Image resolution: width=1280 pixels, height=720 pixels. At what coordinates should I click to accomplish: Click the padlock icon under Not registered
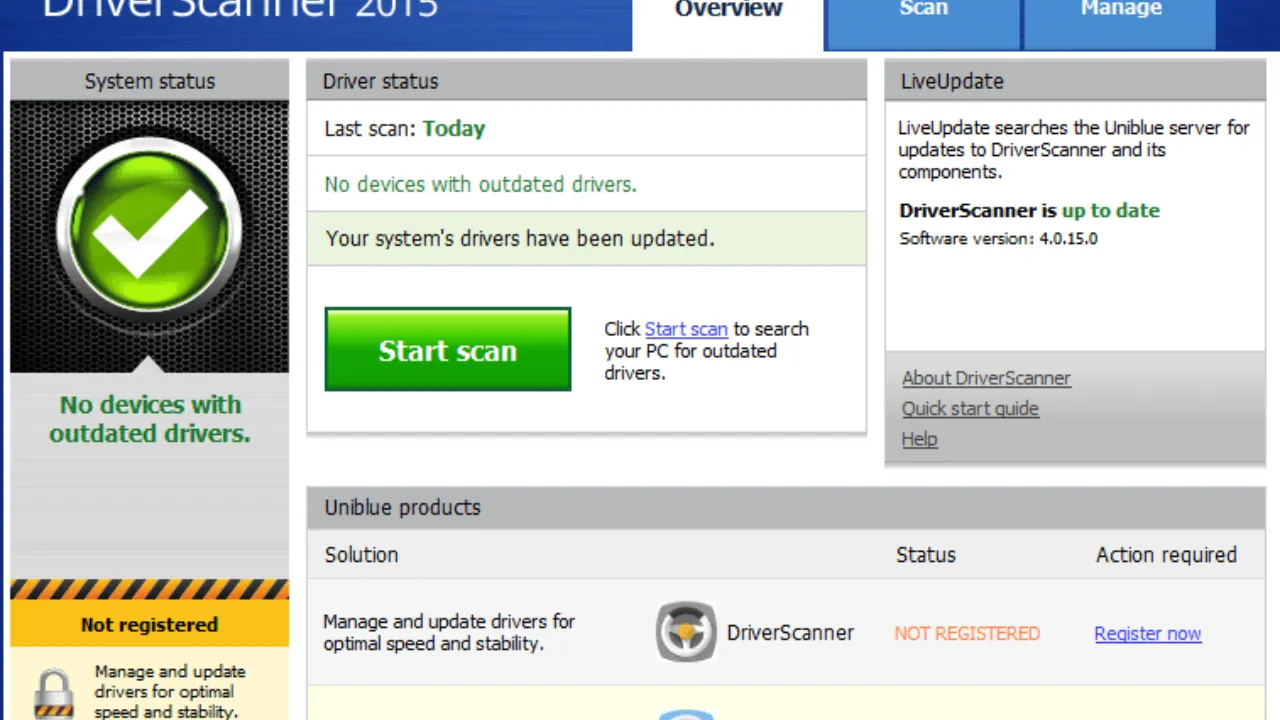click(52, 694)
